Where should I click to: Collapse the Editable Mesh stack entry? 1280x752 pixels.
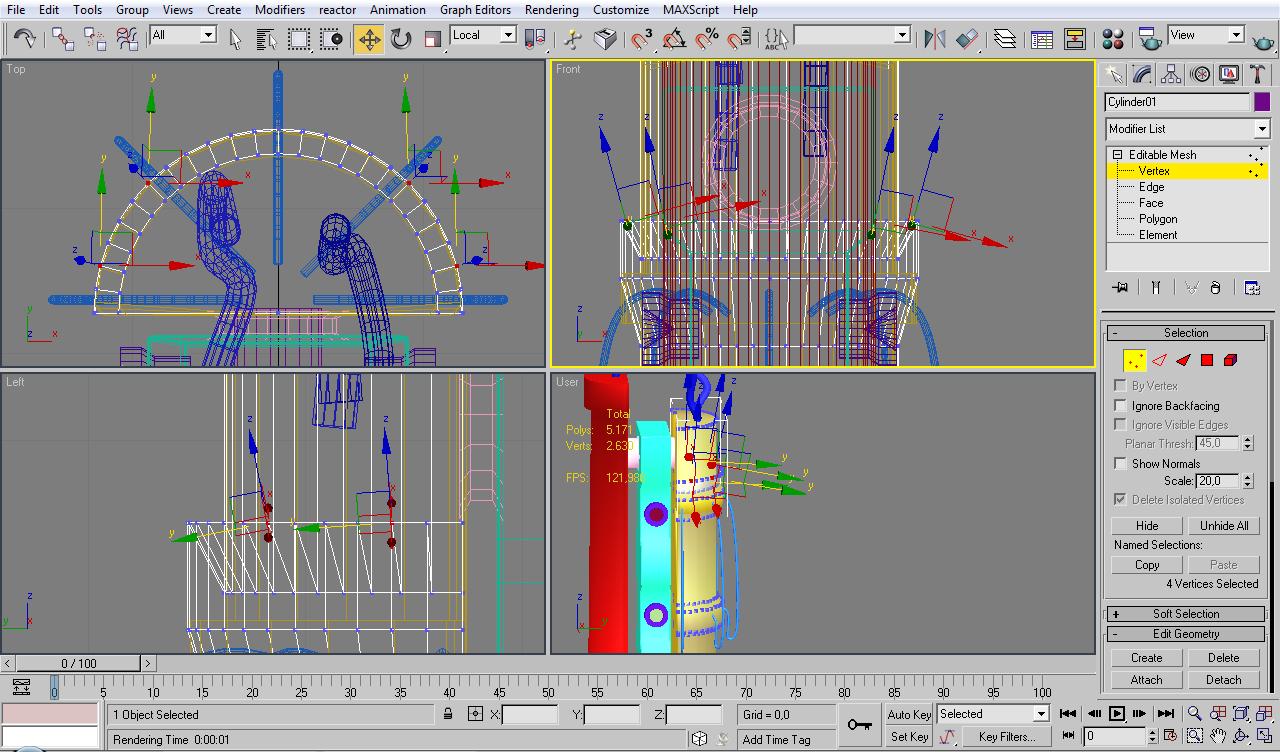tap(1117, 155)
